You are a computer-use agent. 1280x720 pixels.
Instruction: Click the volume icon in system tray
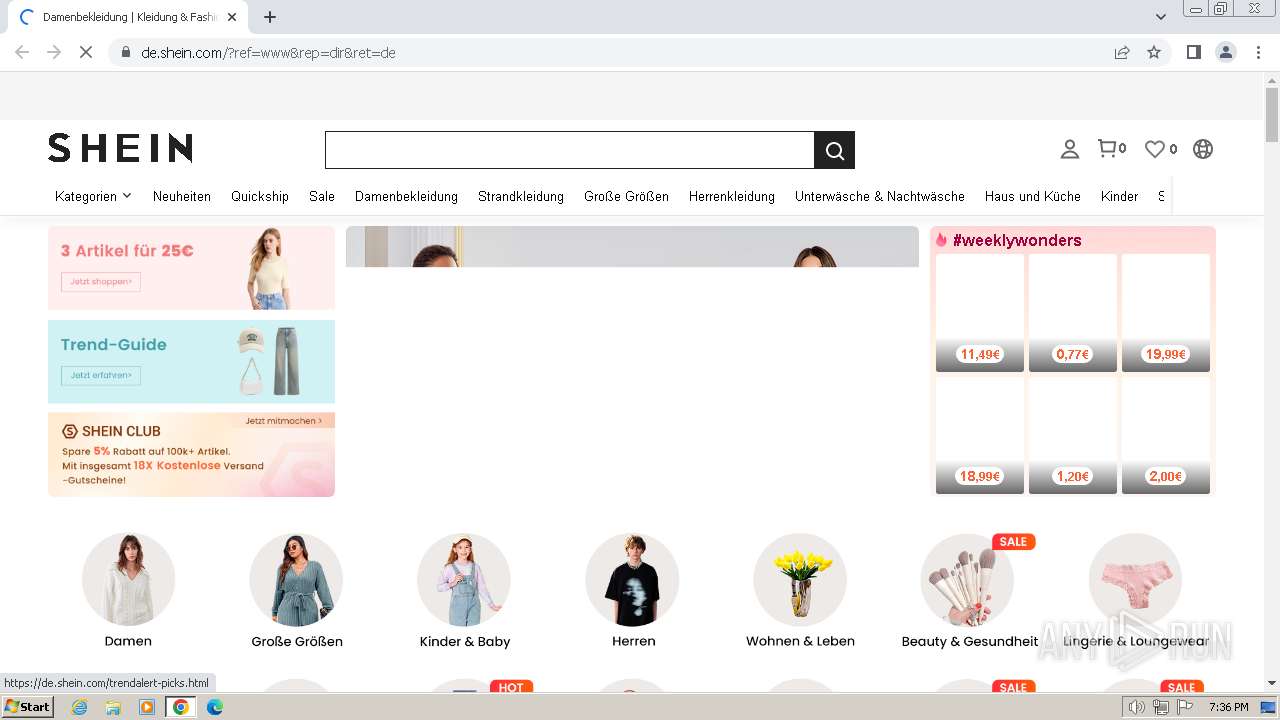(1137, 707)
